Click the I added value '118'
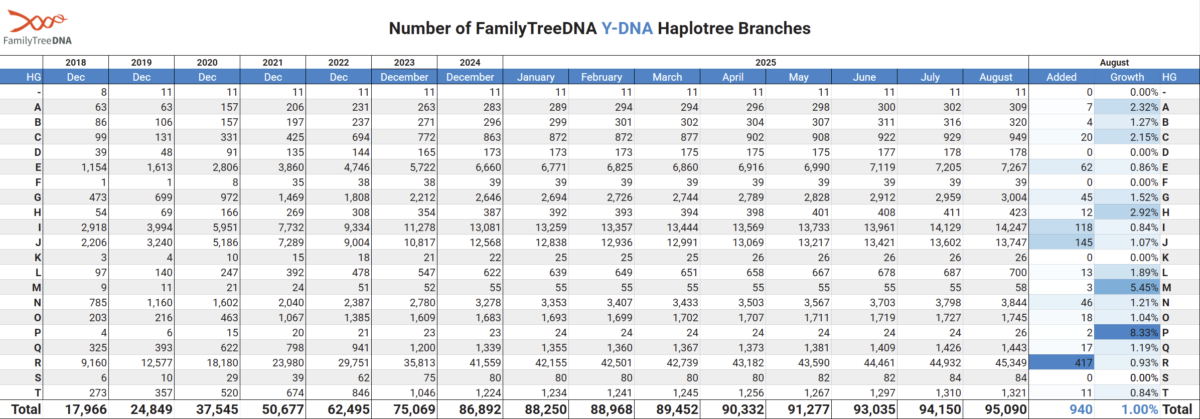The width and height of the screenshot is (1200, 419). pos(1061,229)
